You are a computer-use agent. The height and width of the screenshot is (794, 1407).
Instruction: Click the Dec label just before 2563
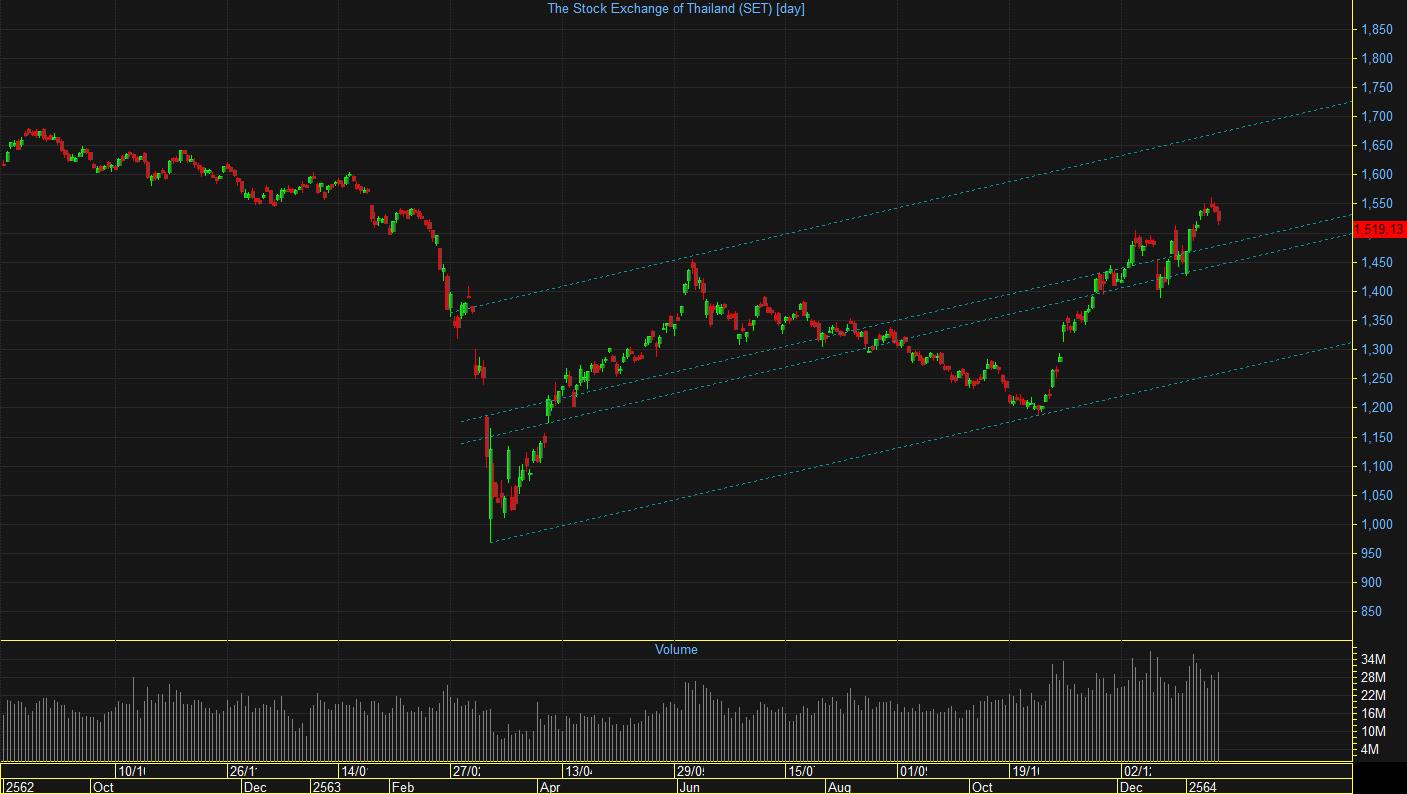tap(255, 787)
